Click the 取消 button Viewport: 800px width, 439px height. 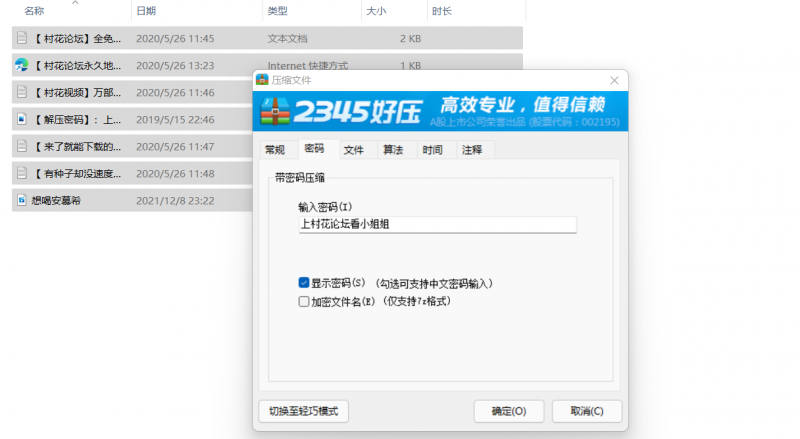click(x=586, y=411)
